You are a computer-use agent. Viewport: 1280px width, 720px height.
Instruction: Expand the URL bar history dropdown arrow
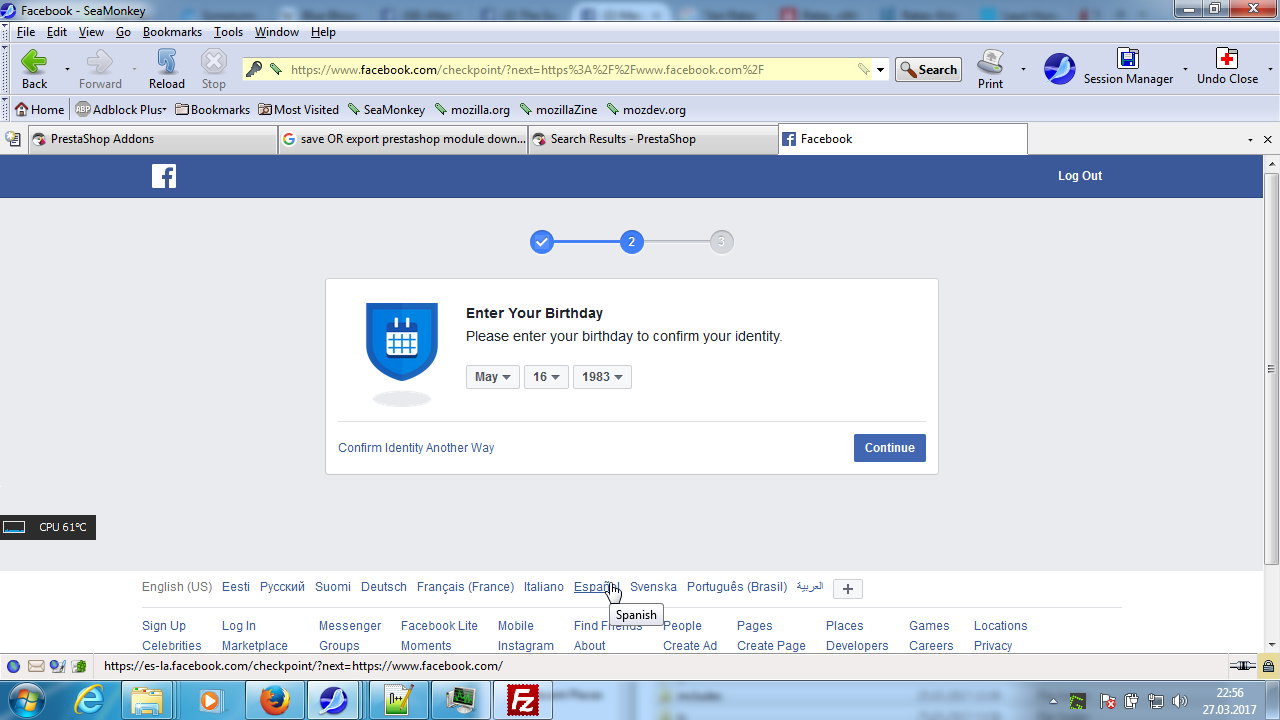[x=881, y=69]
